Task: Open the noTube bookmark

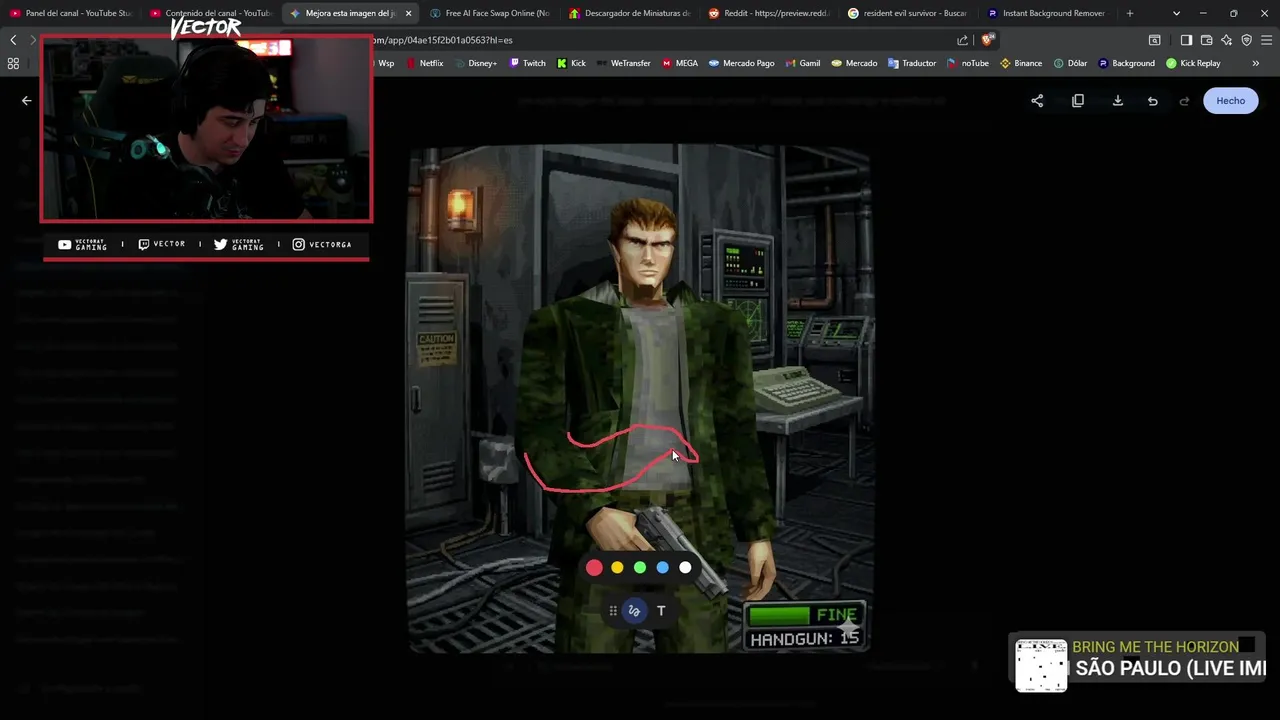Action: (x=968, y=63)
